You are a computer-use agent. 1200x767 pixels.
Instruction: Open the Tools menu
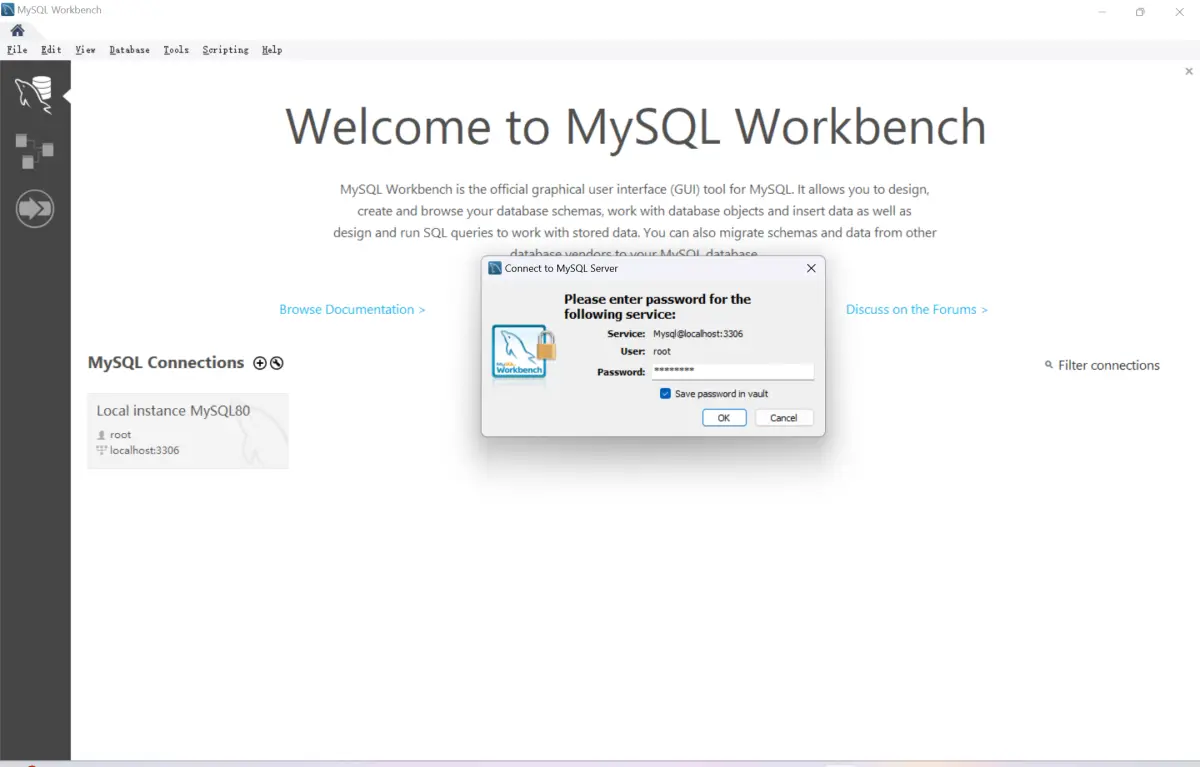click(176, 50)
